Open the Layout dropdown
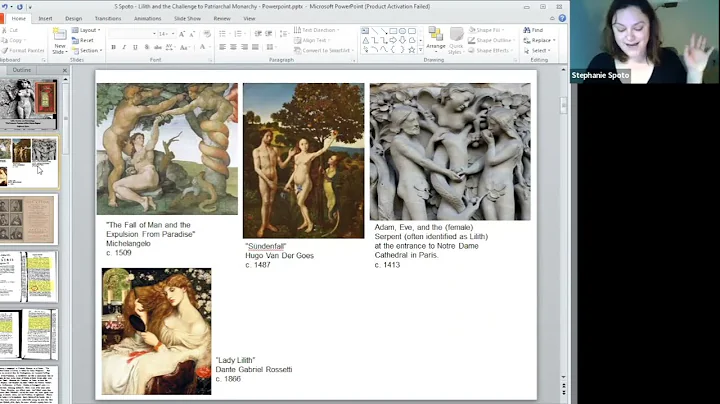Viewport: 720px width, 404px height. point(86,30)
